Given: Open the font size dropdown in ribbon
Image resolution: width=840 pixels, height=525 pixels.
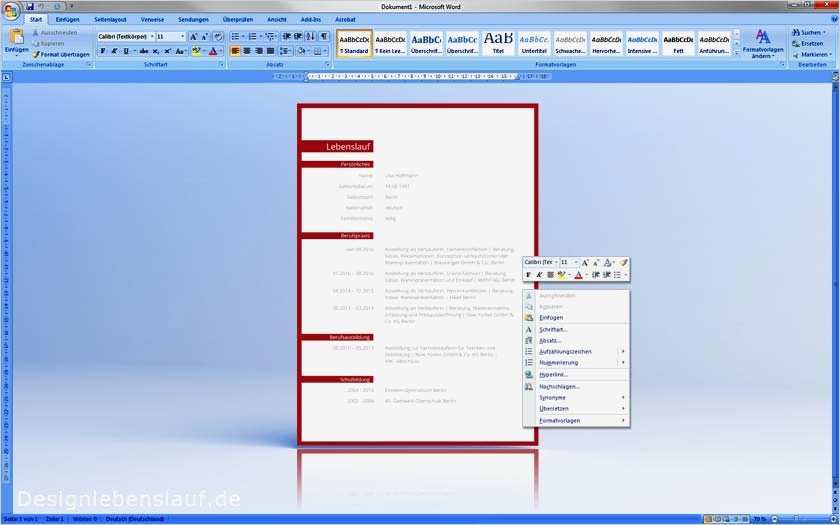Looking at the screenshot, I should pyautogui.click(x=183, y=37).
